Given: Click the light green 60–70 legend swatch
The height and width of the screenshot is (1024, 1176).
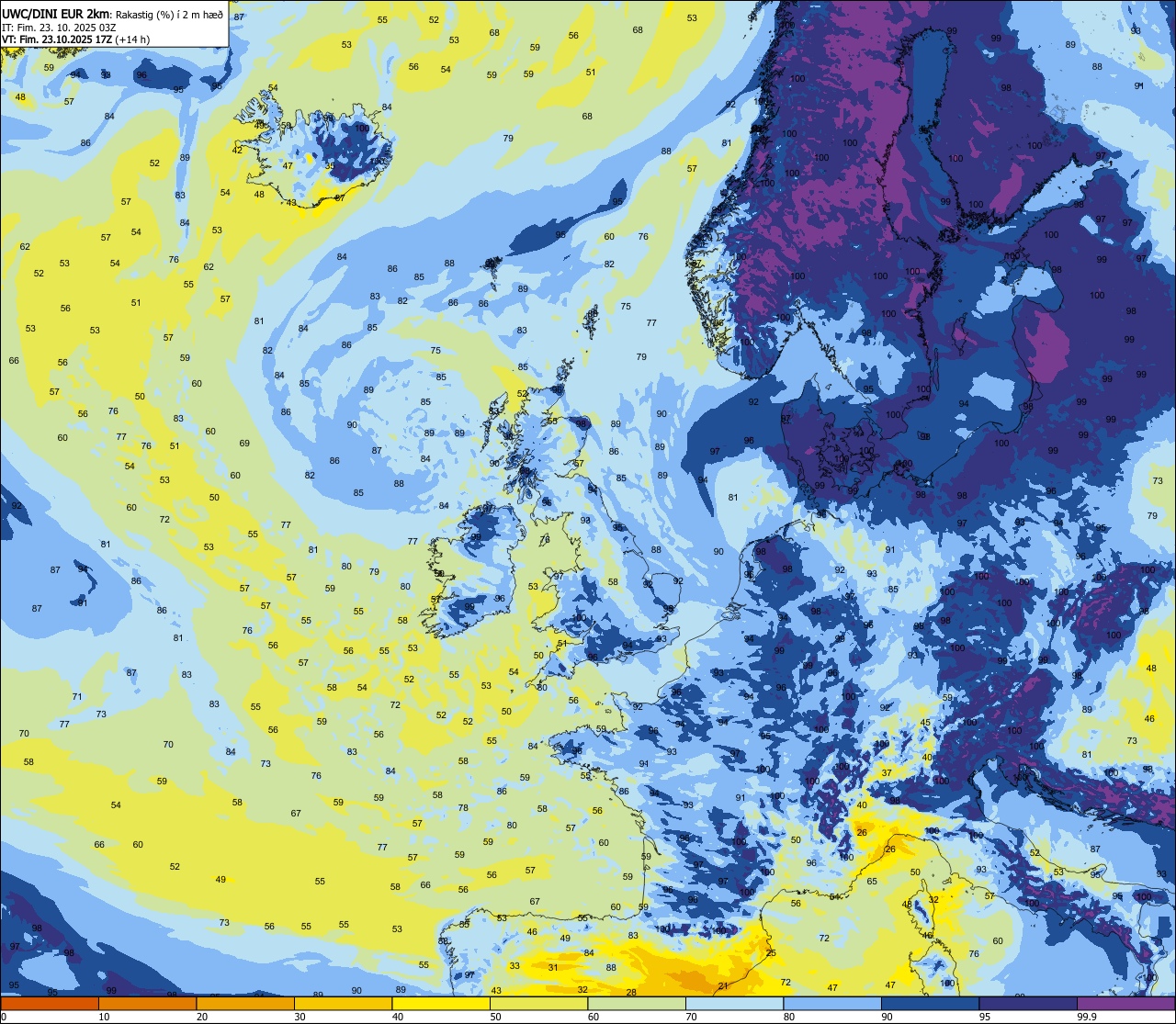Looking at the screenshot, I should 637,1004.
